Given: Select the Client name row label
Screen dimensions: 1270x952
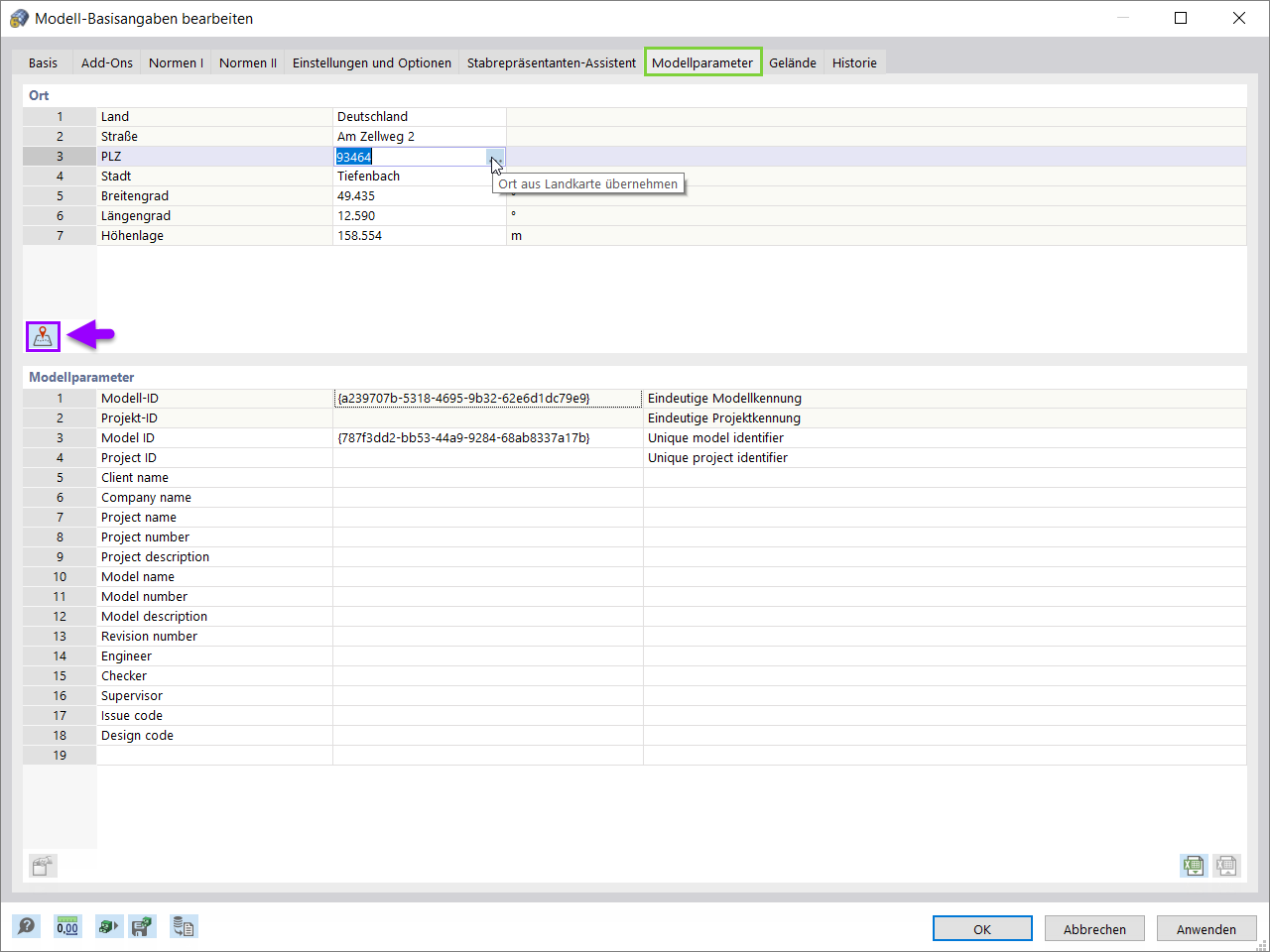Looking at the screenshot, I should [x=135, y=478].
